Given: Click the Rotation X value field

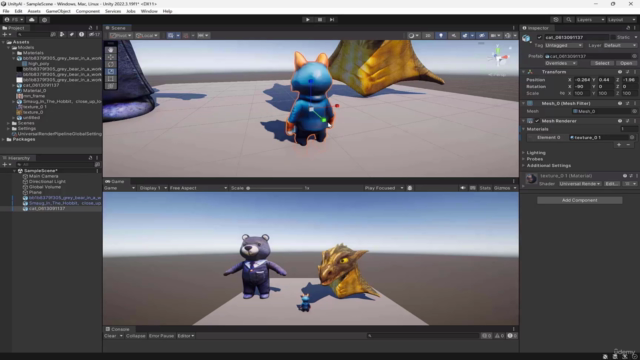Looking at the screenshot, I should (582, 87).
